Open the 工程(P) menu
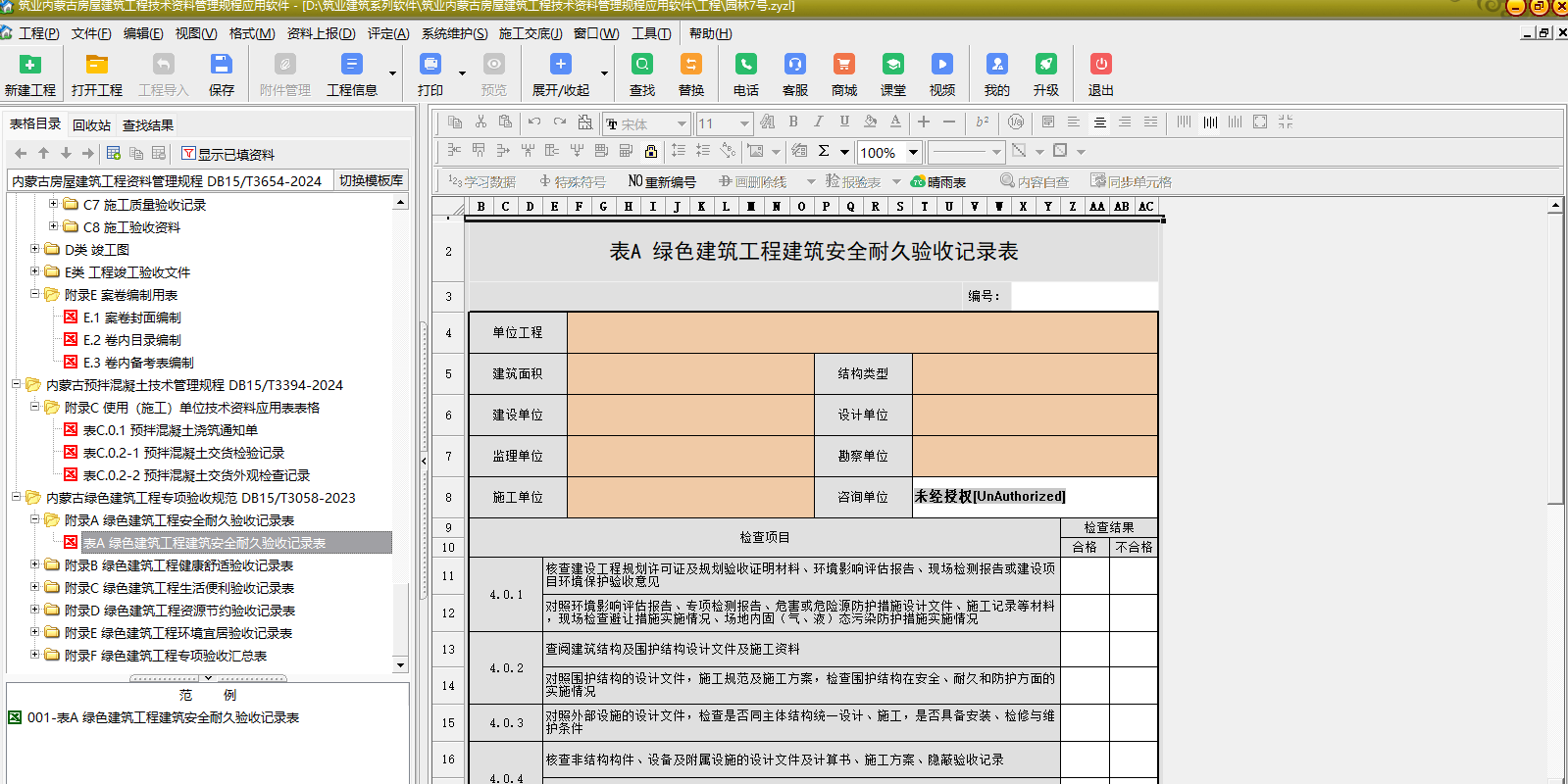Image resolution: width=1568 pixels, height=784 pixels. (39, 33)
